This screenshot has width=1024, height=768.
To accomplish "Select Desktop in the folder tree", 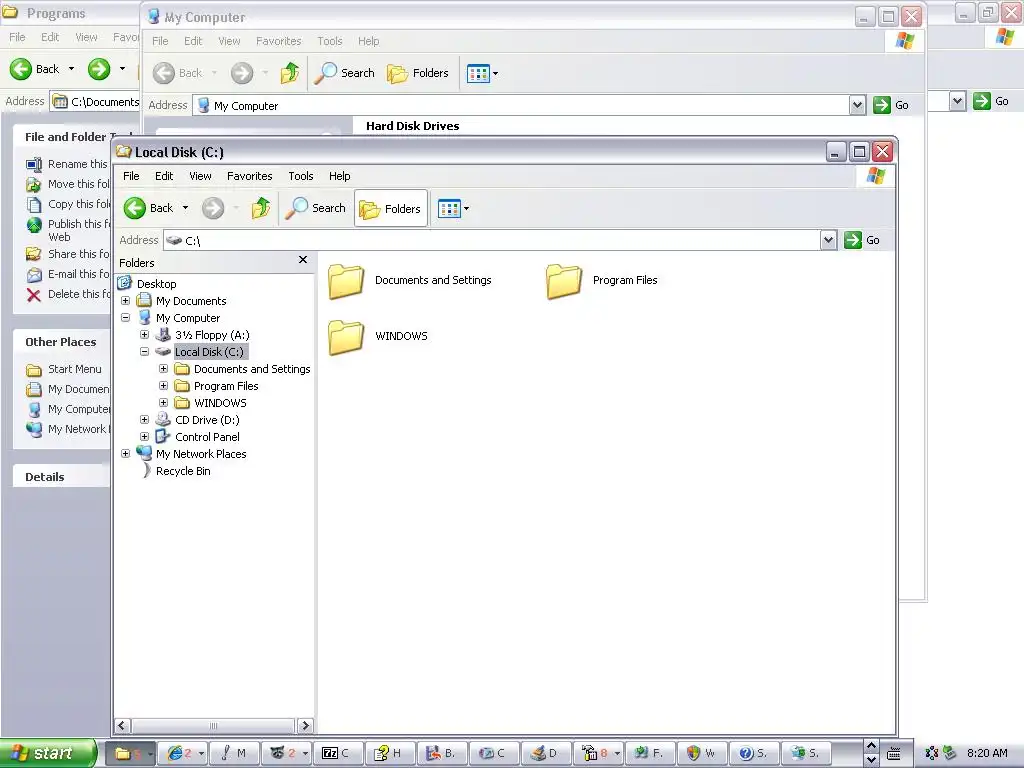I will 157,284.
